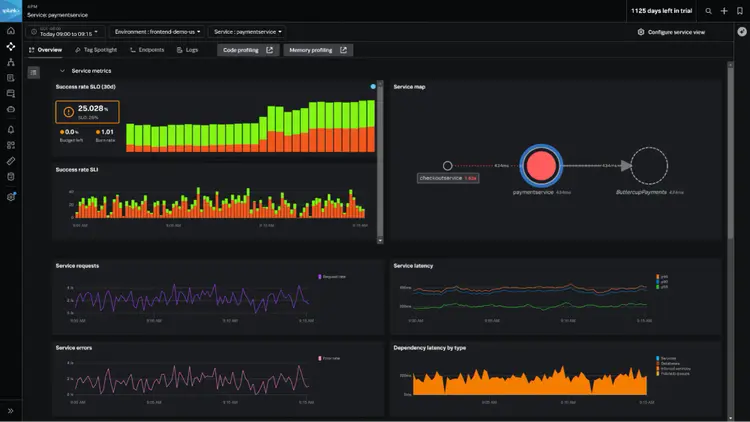
Task: Click the red paymentservice node on map
Action: coord(541,164)
